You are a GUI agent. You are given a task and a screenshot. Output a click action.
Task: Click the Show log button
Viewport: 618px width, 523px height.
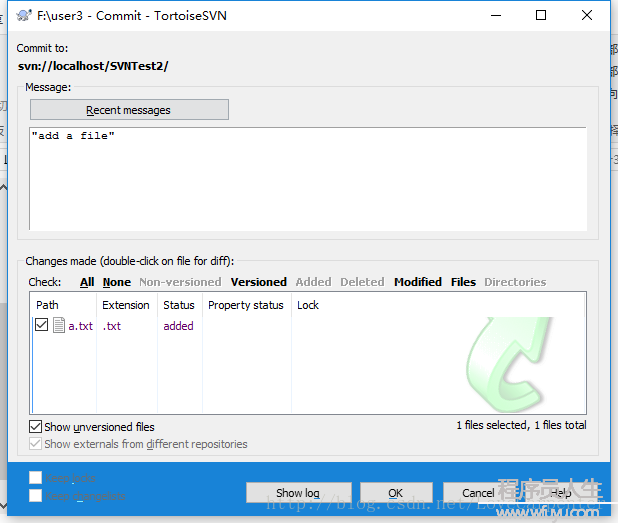(298, 493)
